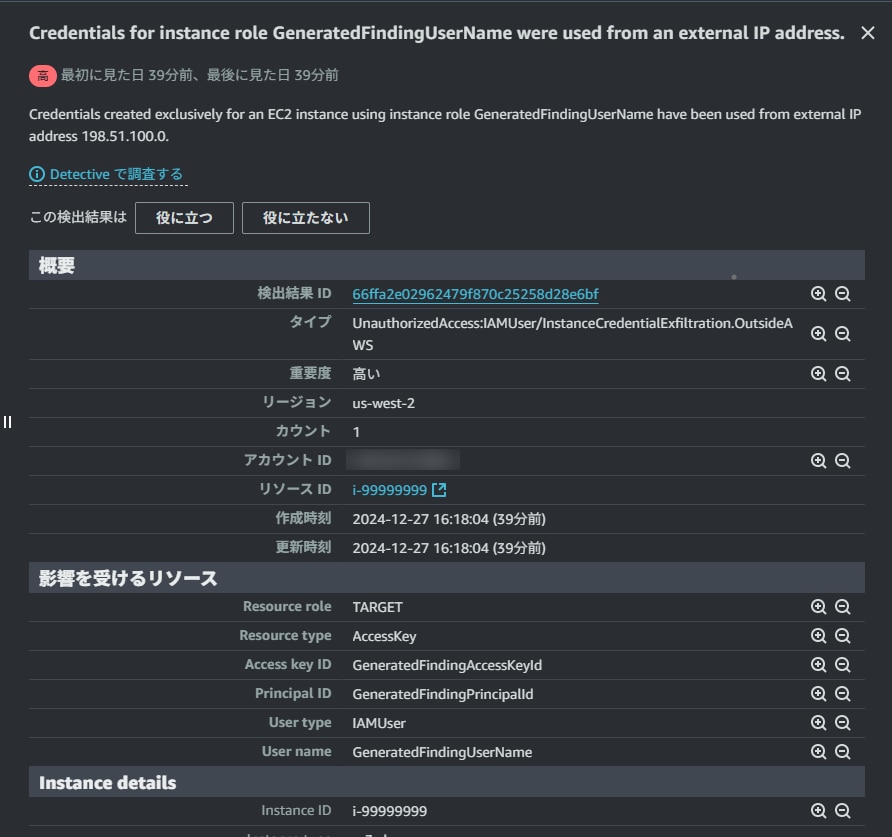The height and width of the screenshot is (837, 892).
Task: Zoom-out filter icon for Resource type row
Action: click(x=842, y=636)
